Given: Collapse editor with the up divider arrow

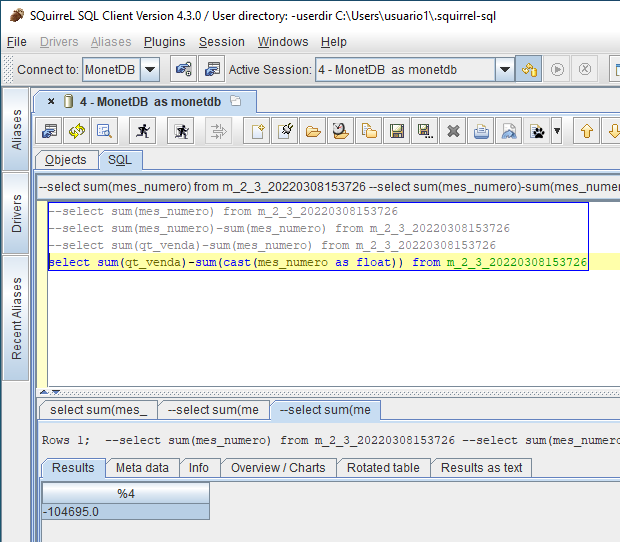Looking at the screenshot, I should pos(44,392).
